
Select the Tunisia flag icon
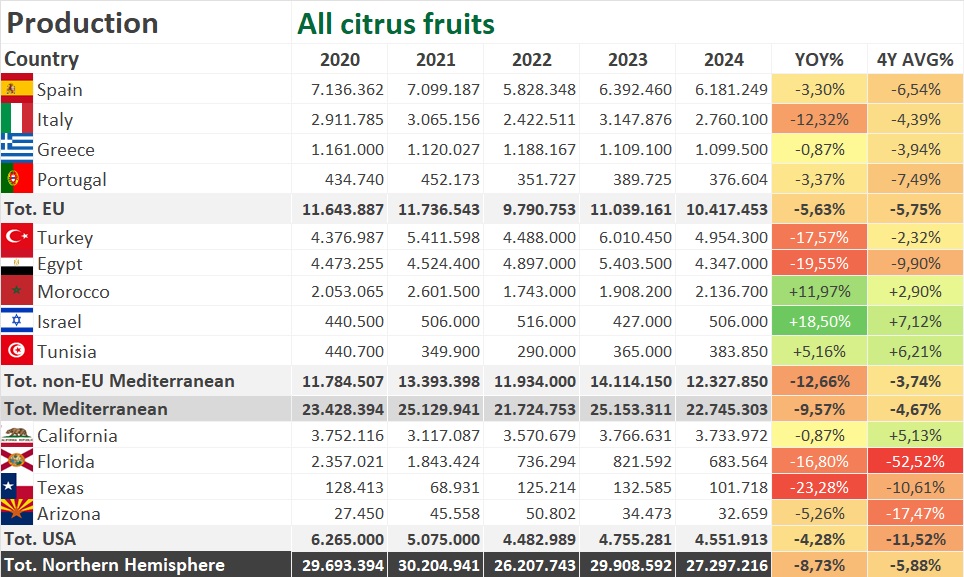pos(17,351)
